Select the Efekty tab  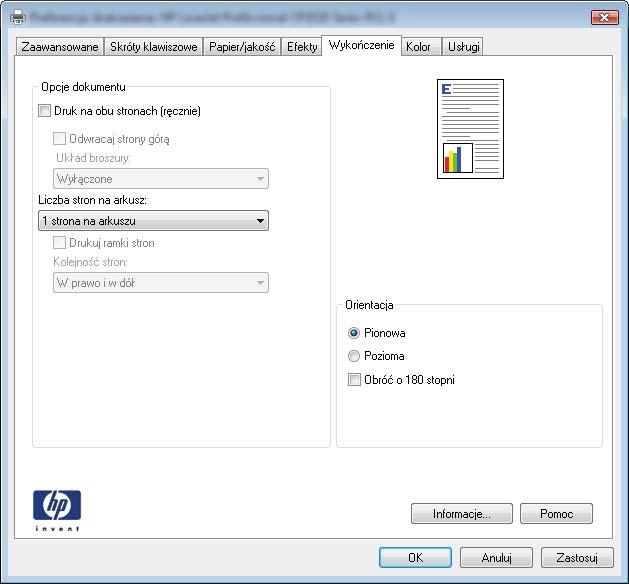302,47
